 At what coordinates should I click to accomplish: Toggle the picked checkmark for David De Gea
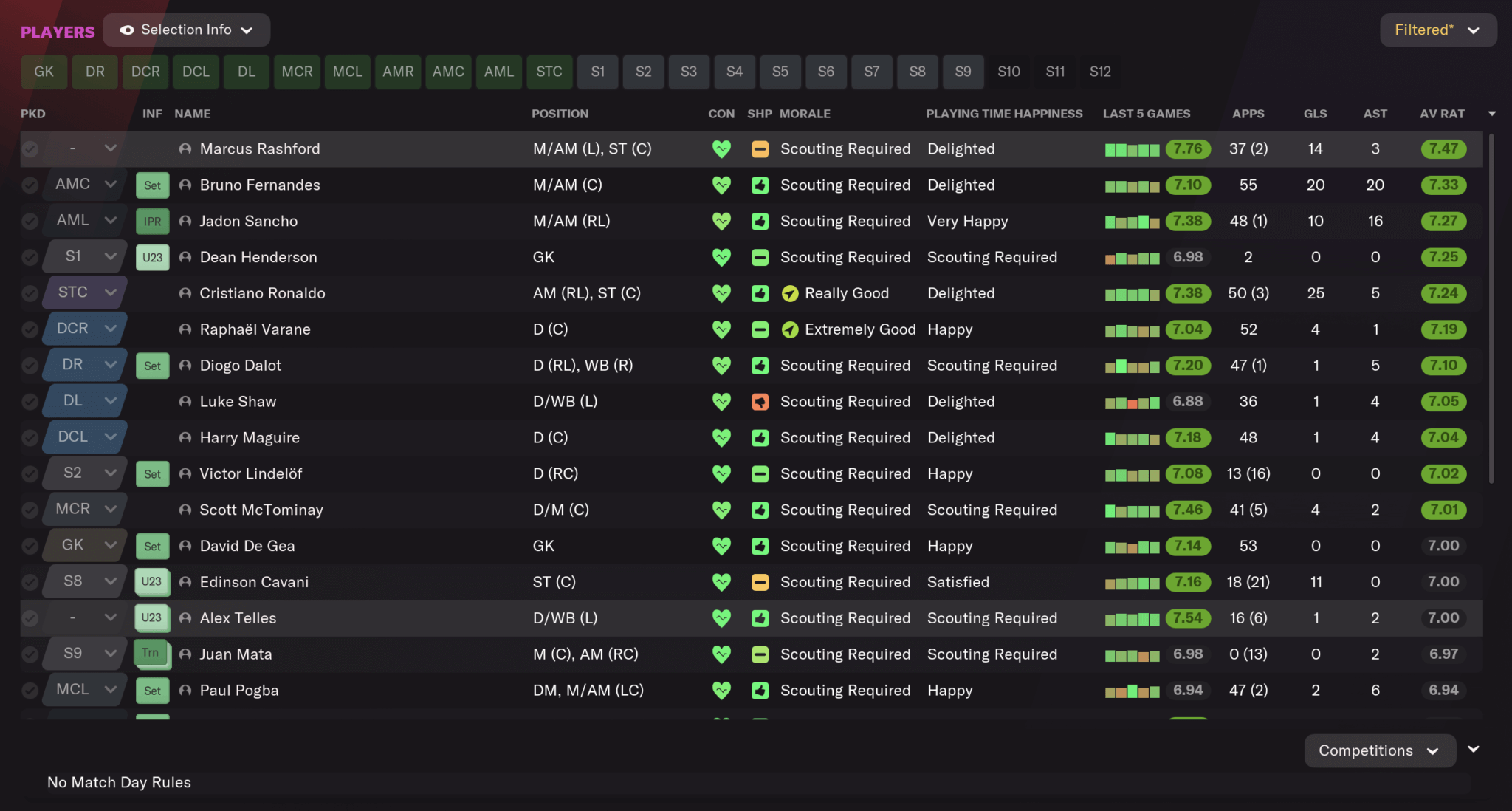click(30, 547)
